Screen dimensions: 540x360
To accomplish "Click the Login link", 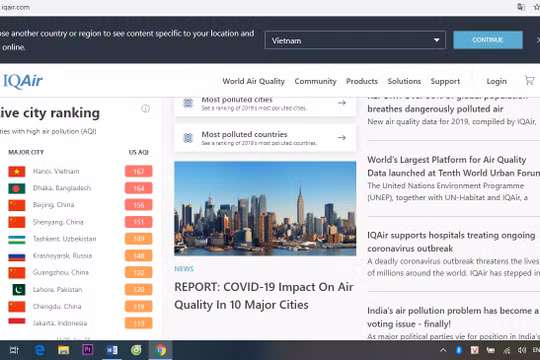I will click(x=496, y=81).
